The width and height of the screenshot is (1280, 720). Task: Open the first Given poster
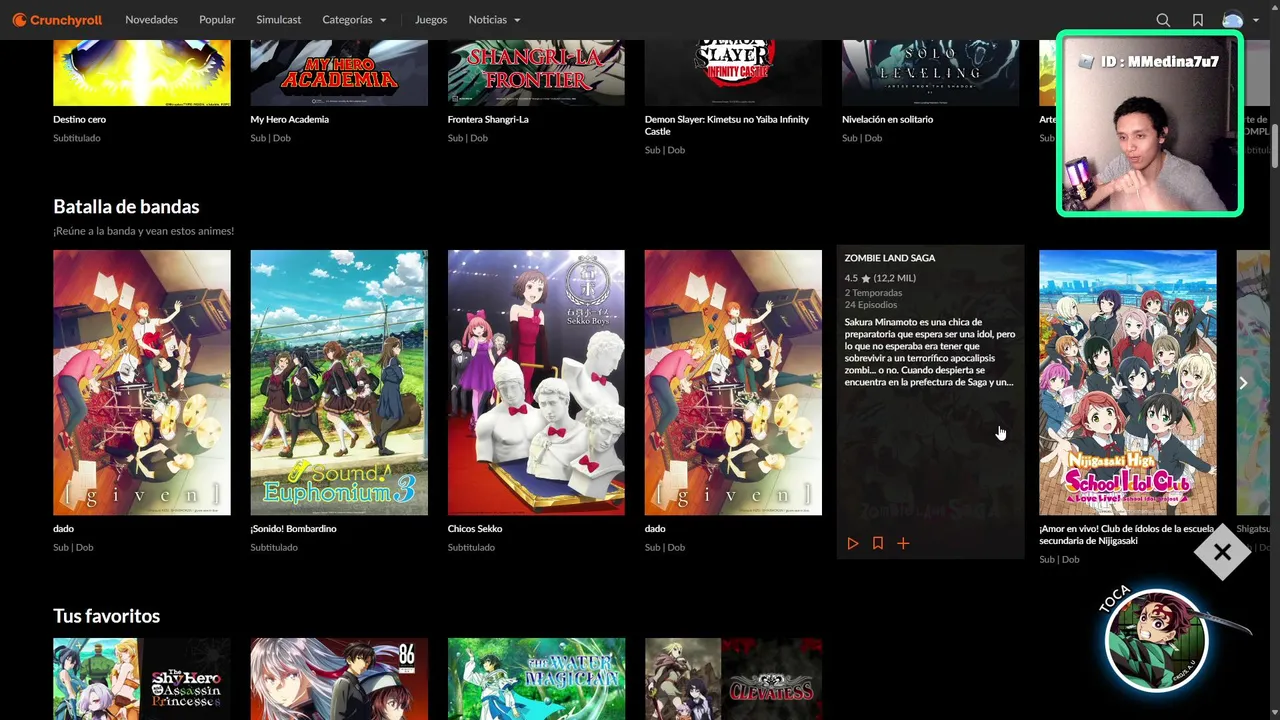pyautogui.click(x=142, y=383)
